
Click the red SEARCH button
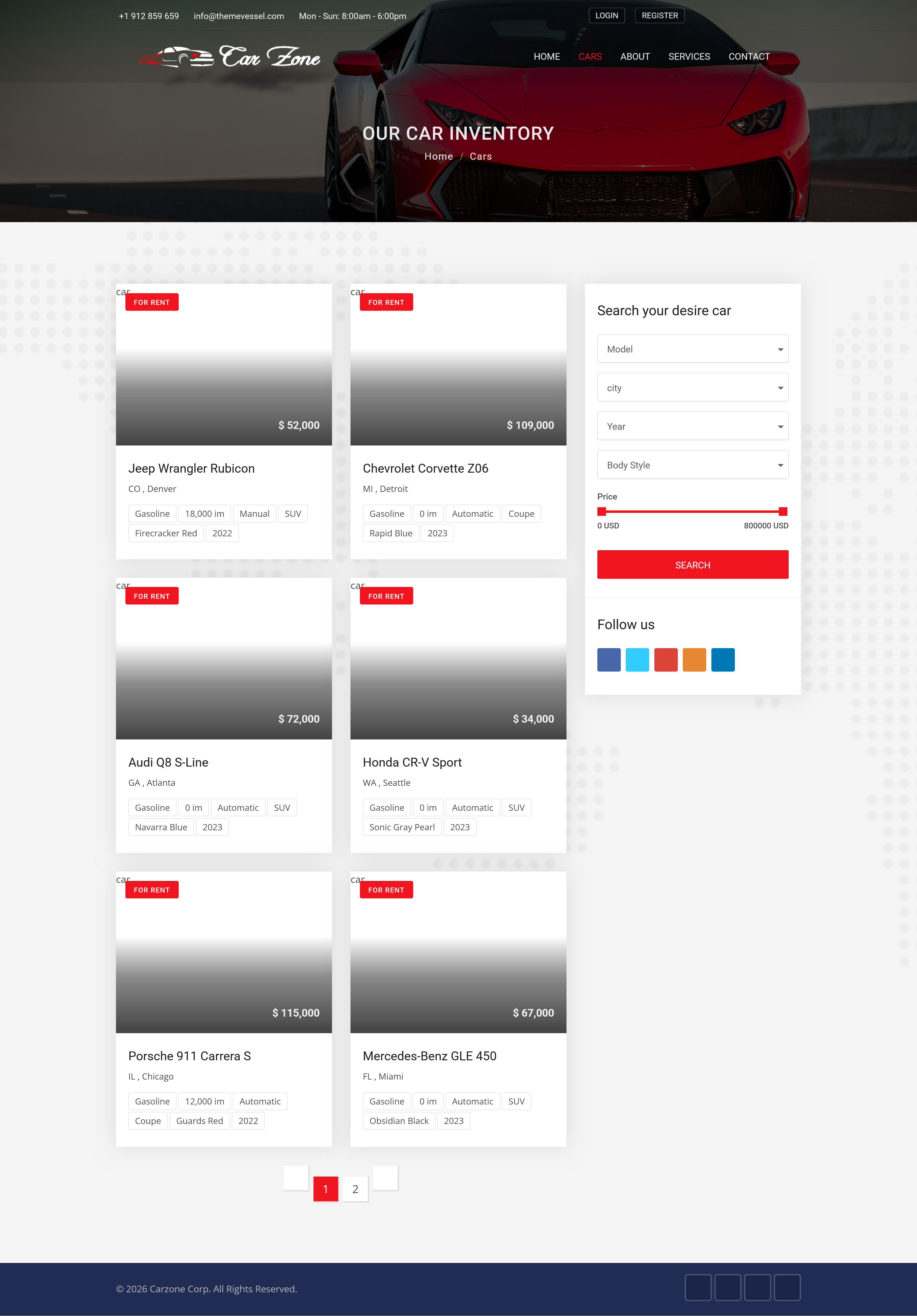[692, 564]
